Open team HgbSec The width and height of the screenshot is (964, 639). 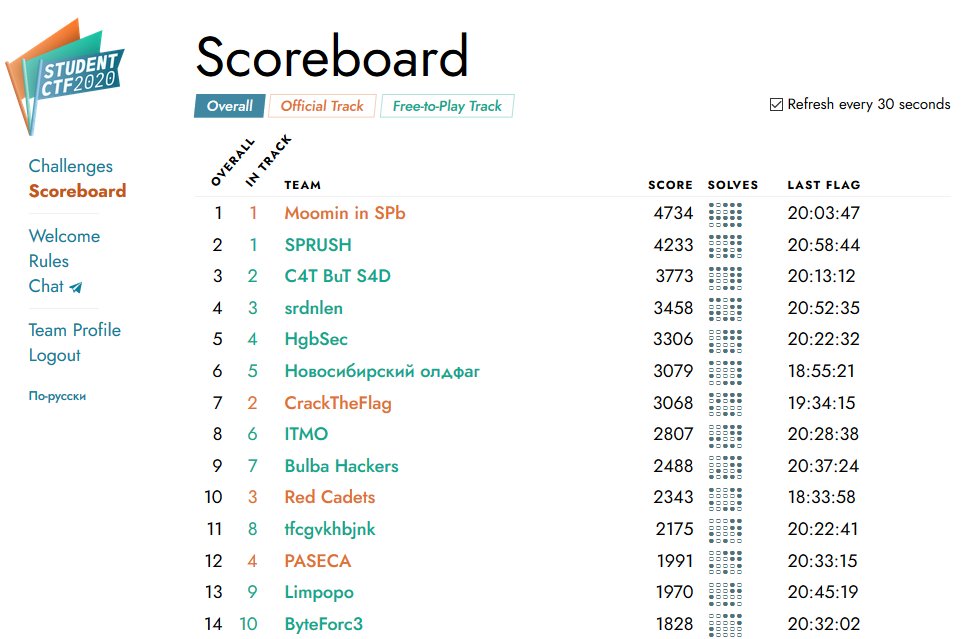[316, 339]
